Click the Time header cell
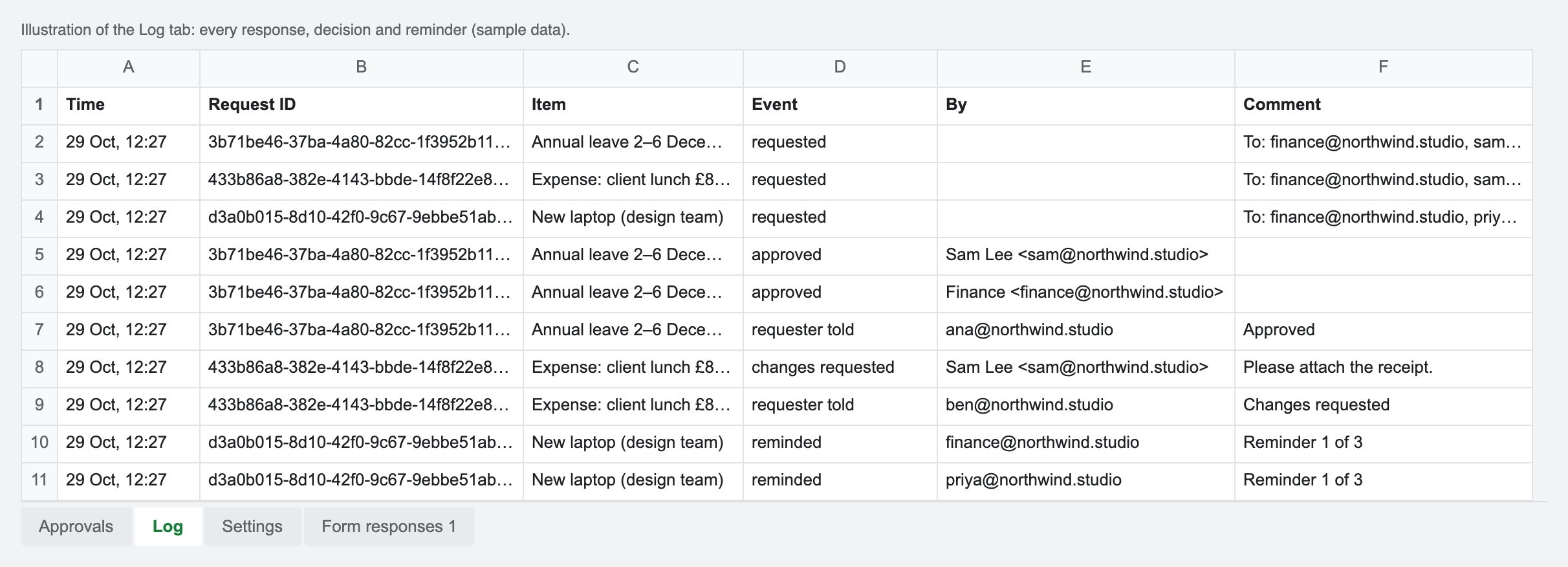This screenshot has height=567, width=1568. [129, 106]
